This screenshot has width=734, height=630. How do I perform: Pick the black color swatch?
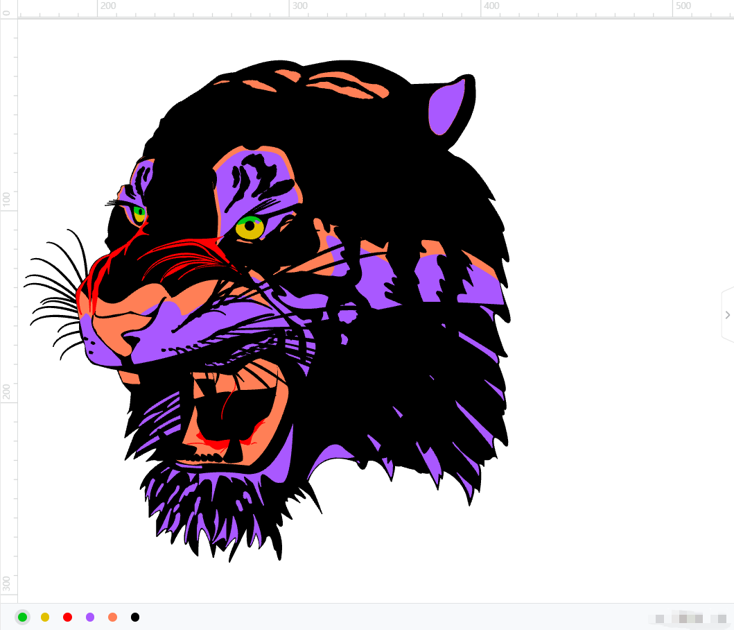135,617
